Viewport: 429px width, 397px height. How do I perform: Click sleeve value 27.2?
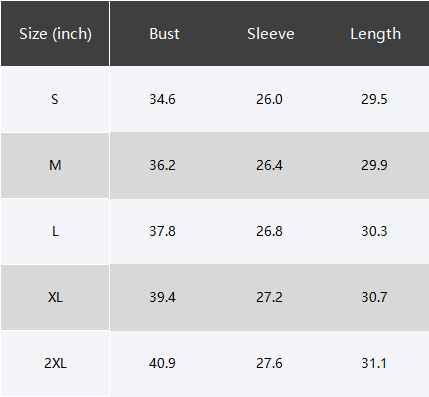pos(269,297)
